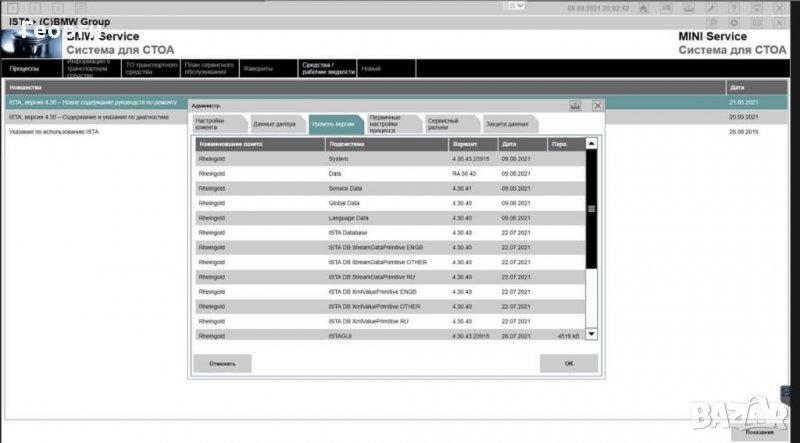This screenshot has height=443, width=800.
Task: Click the wrench settings icon in the top toolbar
Action: (711, 7)
